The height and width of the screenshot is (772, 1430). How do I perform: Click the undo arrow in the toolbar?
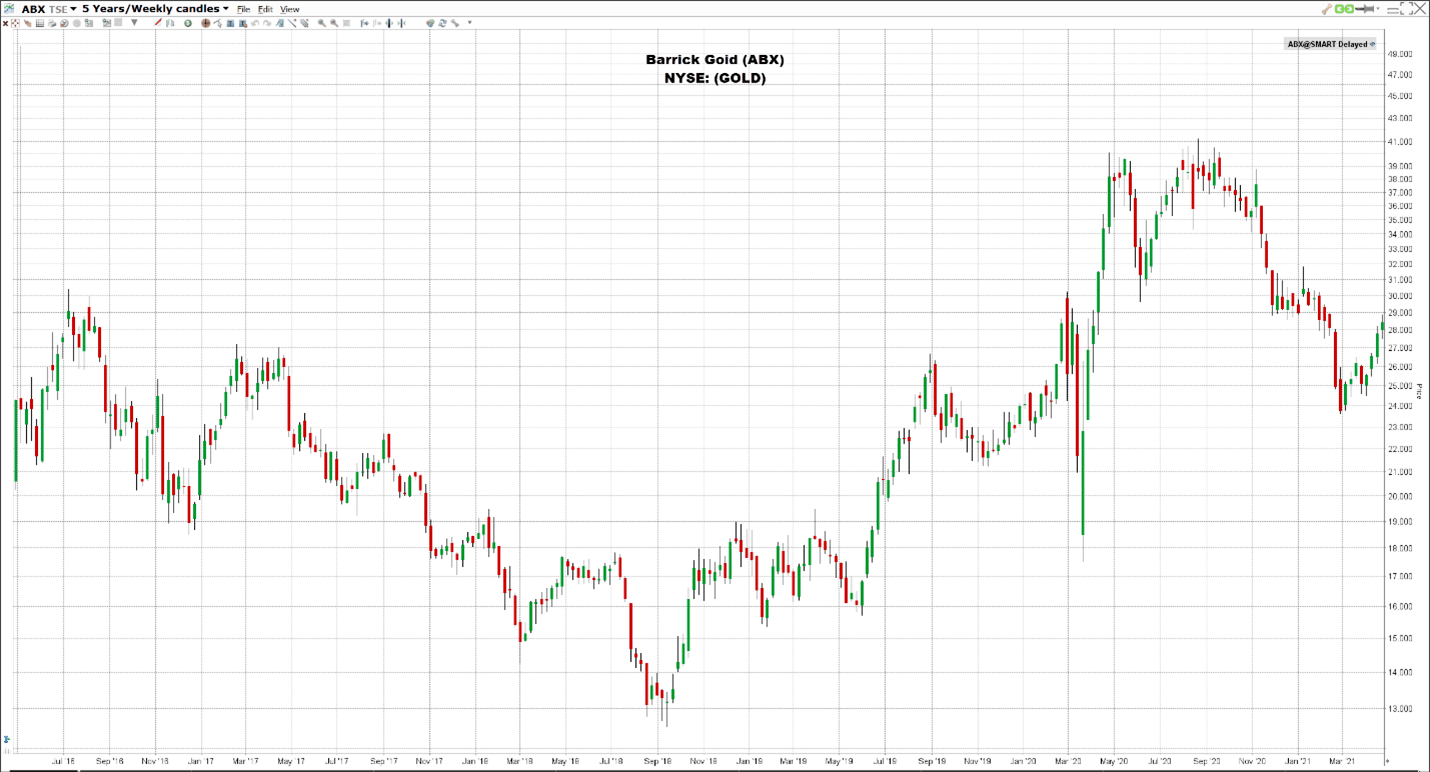(x=255, y=23)
